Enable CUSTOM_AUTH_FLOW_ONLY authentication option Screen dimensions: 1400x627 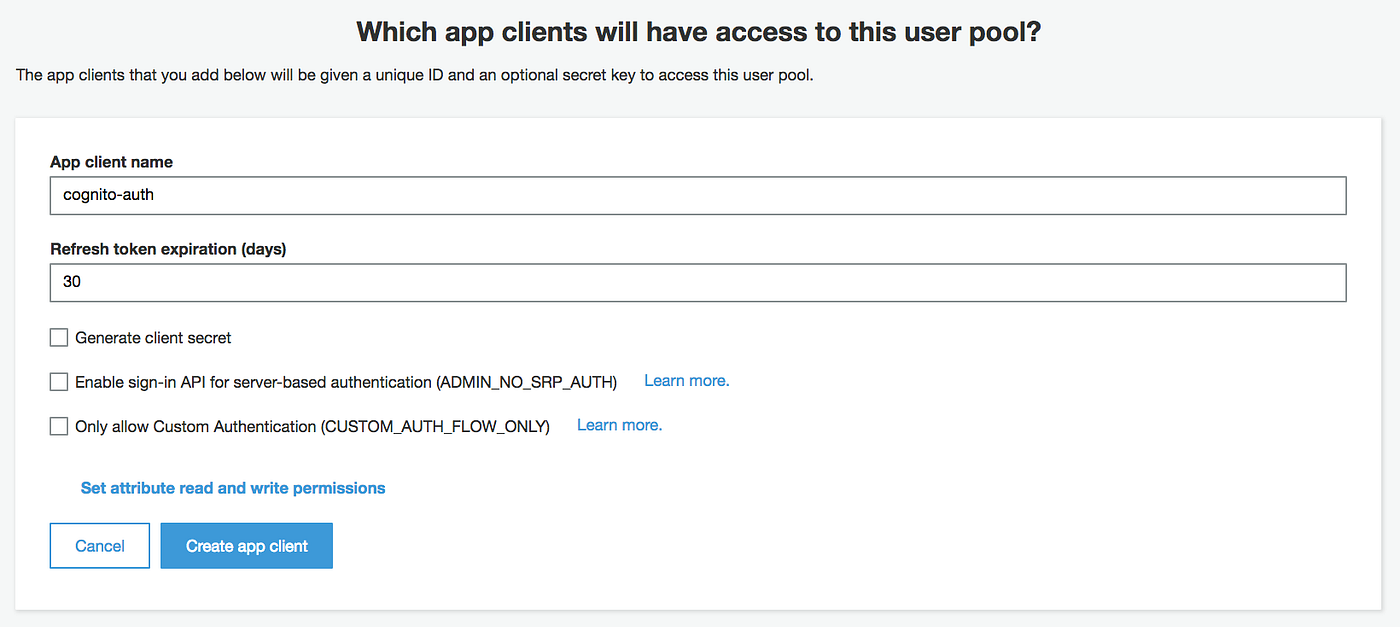click(58, 426)
